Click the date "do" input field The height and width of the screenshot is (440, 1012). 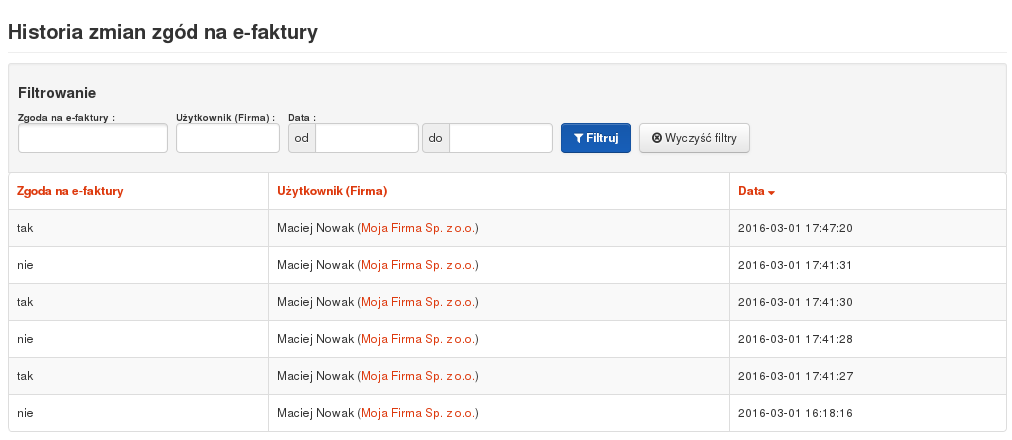point(500,139)
